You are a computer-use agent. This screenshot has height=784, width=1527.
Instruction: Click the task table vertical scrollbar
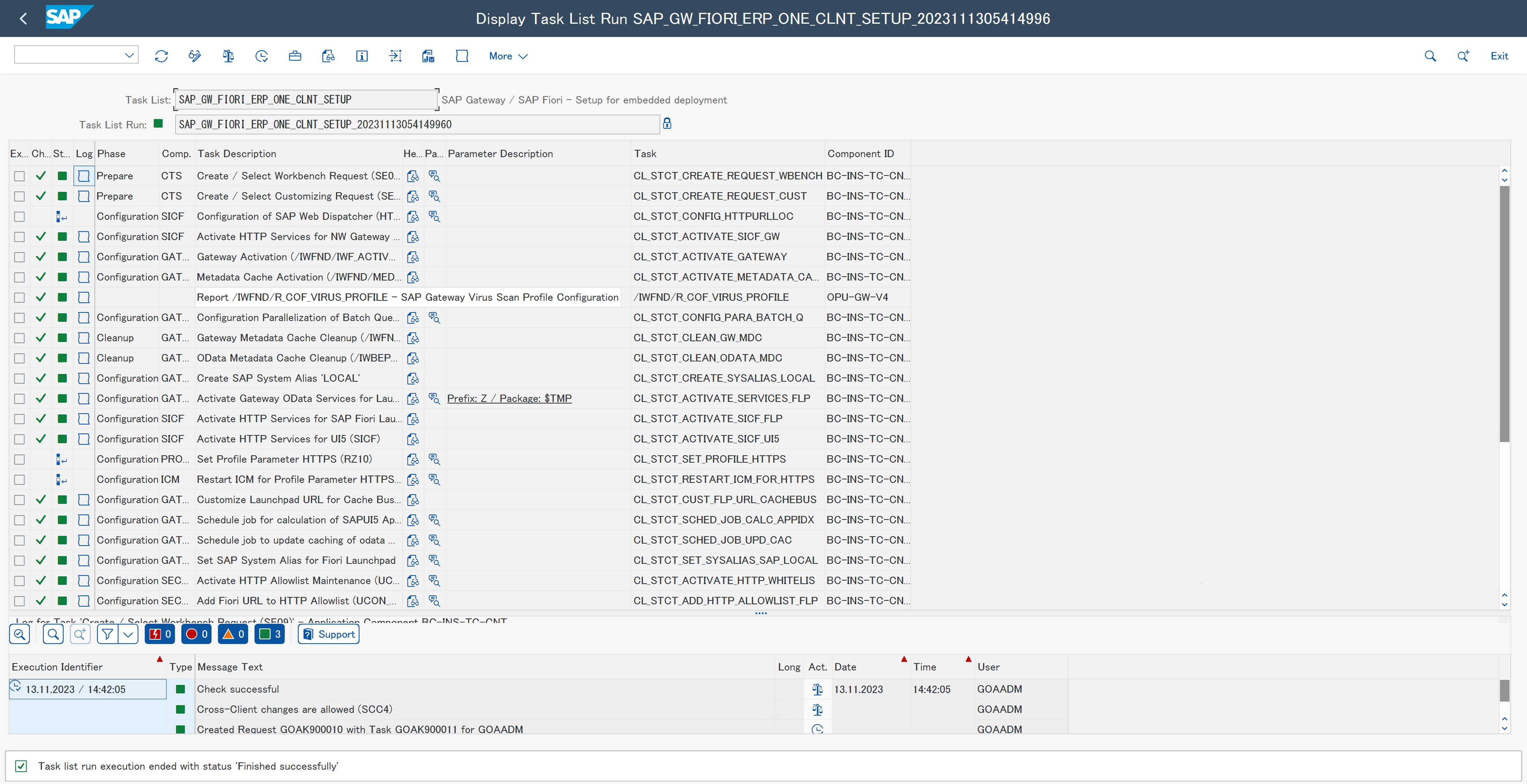(1504, 314)
